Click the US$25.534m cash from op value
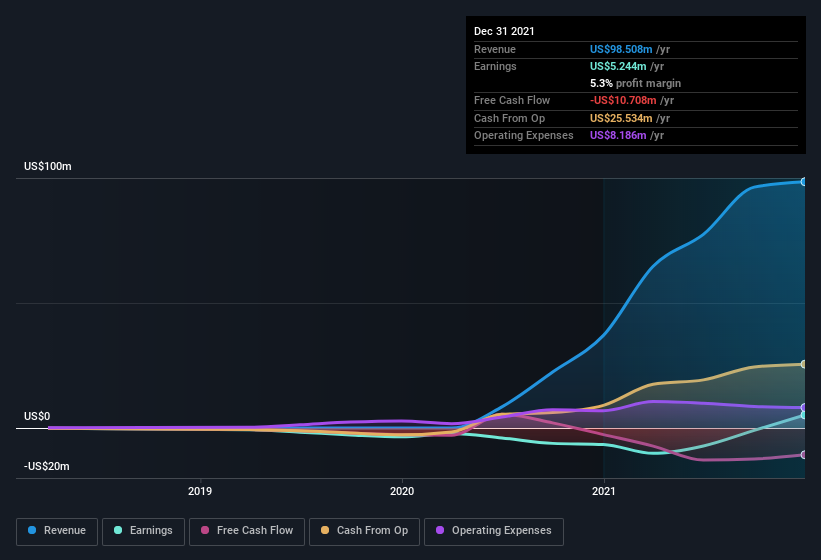 coord(621,118)
